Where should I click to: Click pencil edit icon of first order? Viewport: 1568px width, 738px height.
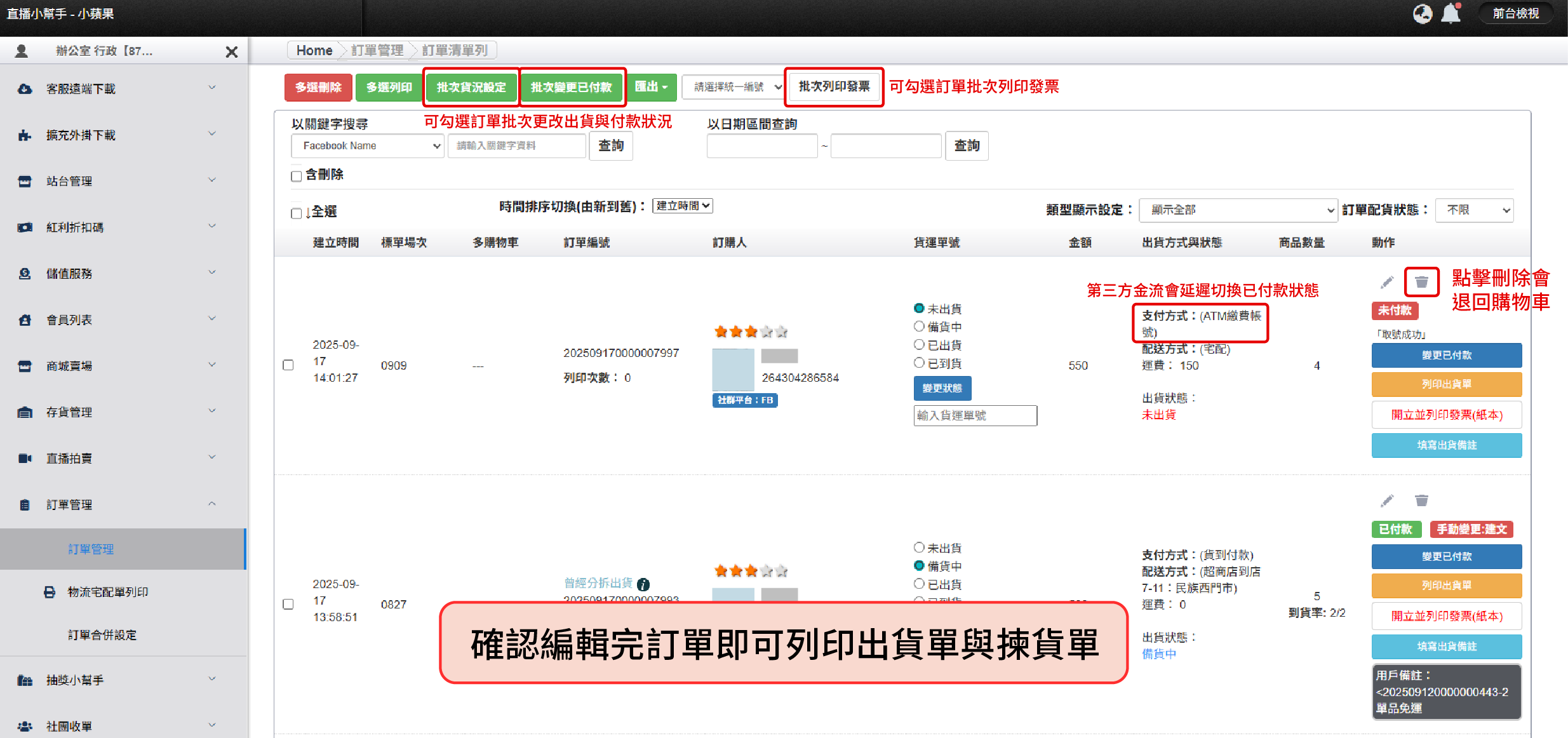[1387, 282]
